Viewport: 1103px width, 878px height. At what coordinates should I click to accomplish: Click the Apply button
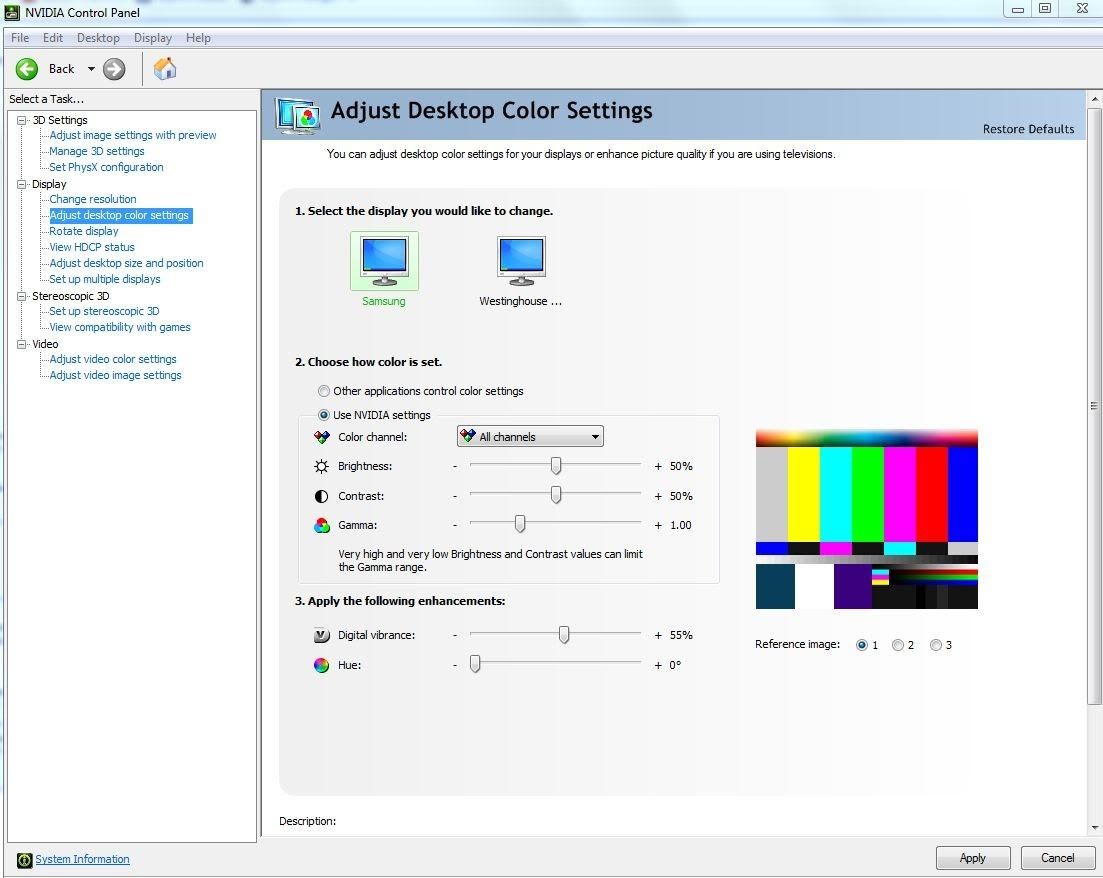click(x=973, y=858)
